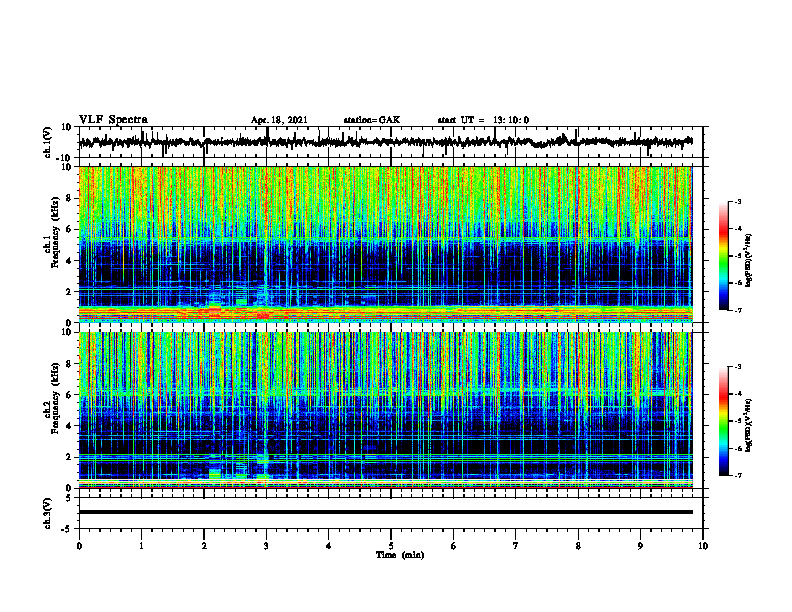Click time axis tick label "7"
This screenshot has width=792, height=612.
tap(516, 546)
